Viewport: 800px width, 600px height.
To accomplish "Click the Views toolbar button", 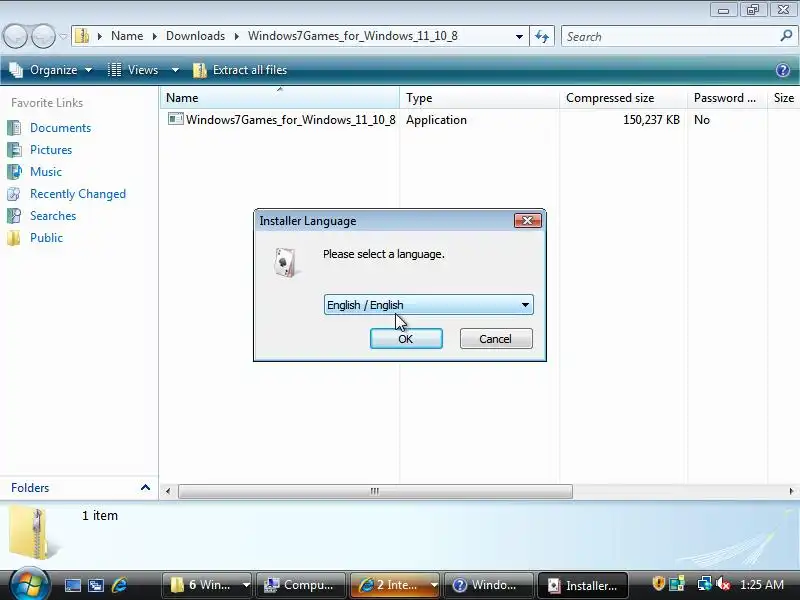I will (x=134, y=70).
